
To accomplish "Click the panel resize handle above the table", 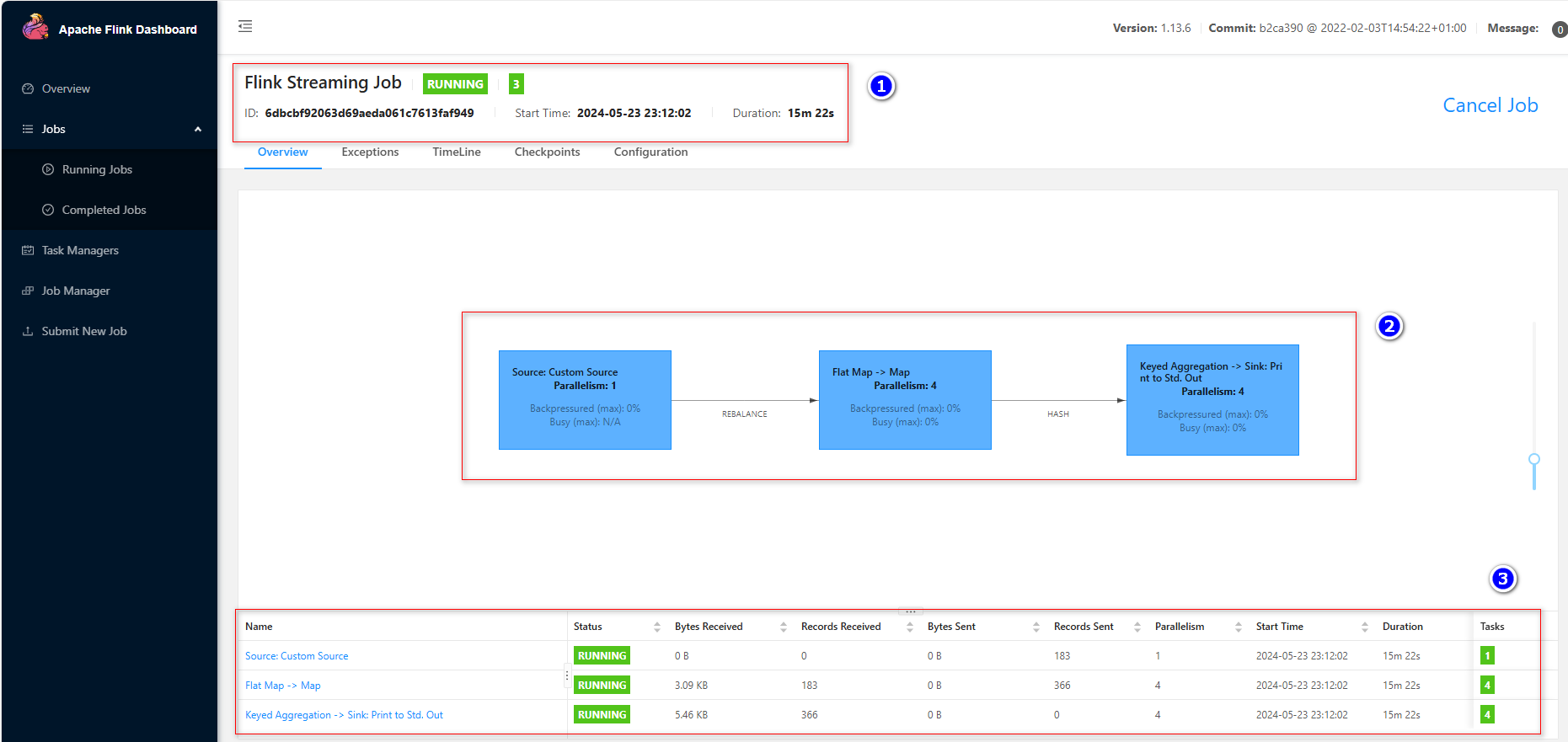I will click(x=910, y=611).
